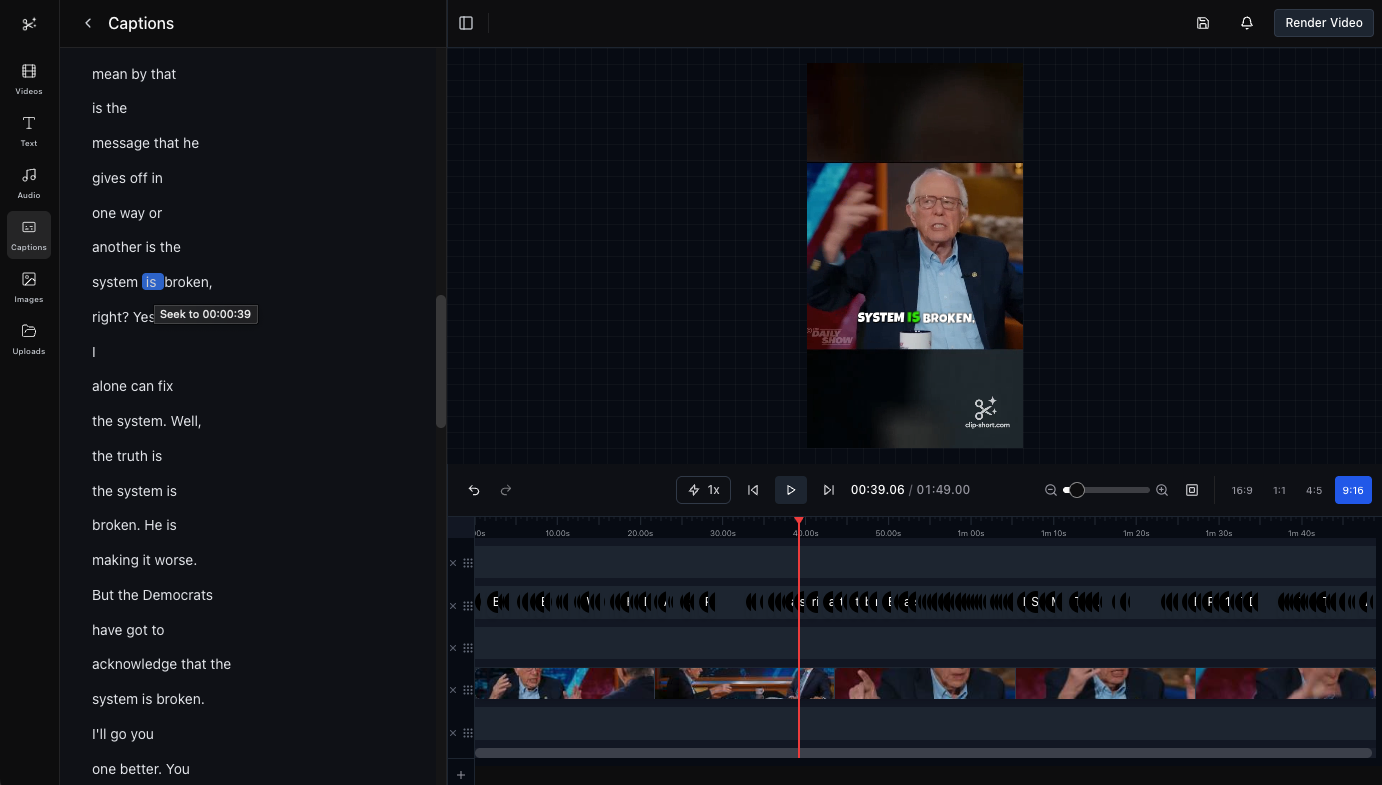Click the captions list vertical scrollbar
Screen dimensions: 1382x785
pyautogui.click(x=441, y=362)
